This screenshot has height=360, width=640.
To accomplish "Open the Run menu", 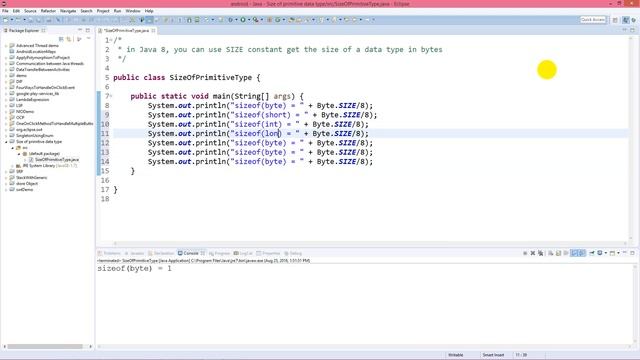I will coord(117,11).
